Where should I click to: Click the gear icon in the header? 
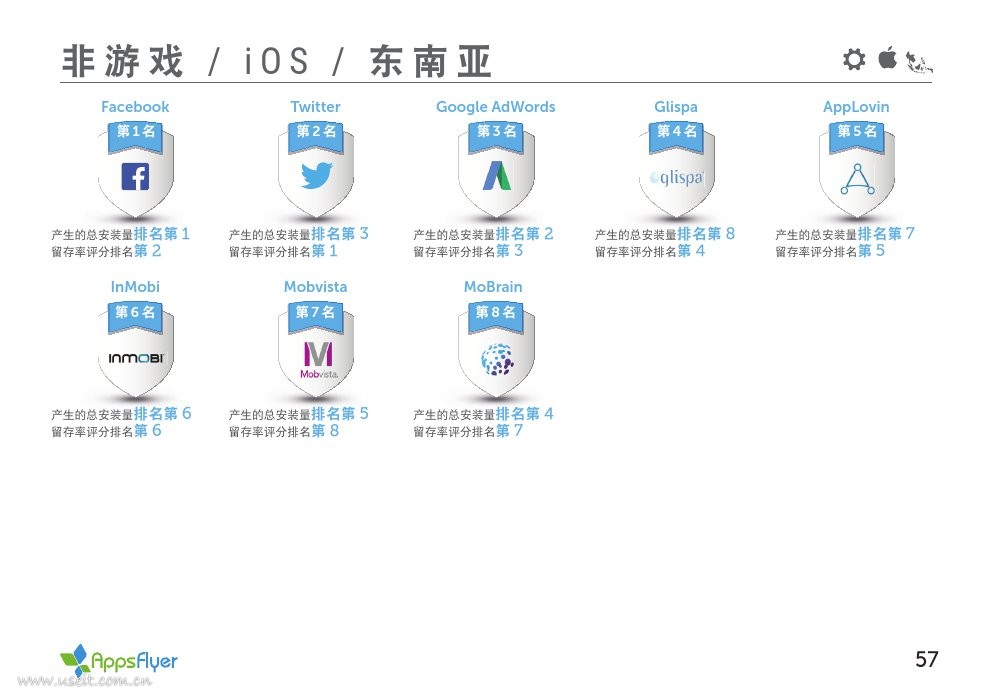pos(854,59)
